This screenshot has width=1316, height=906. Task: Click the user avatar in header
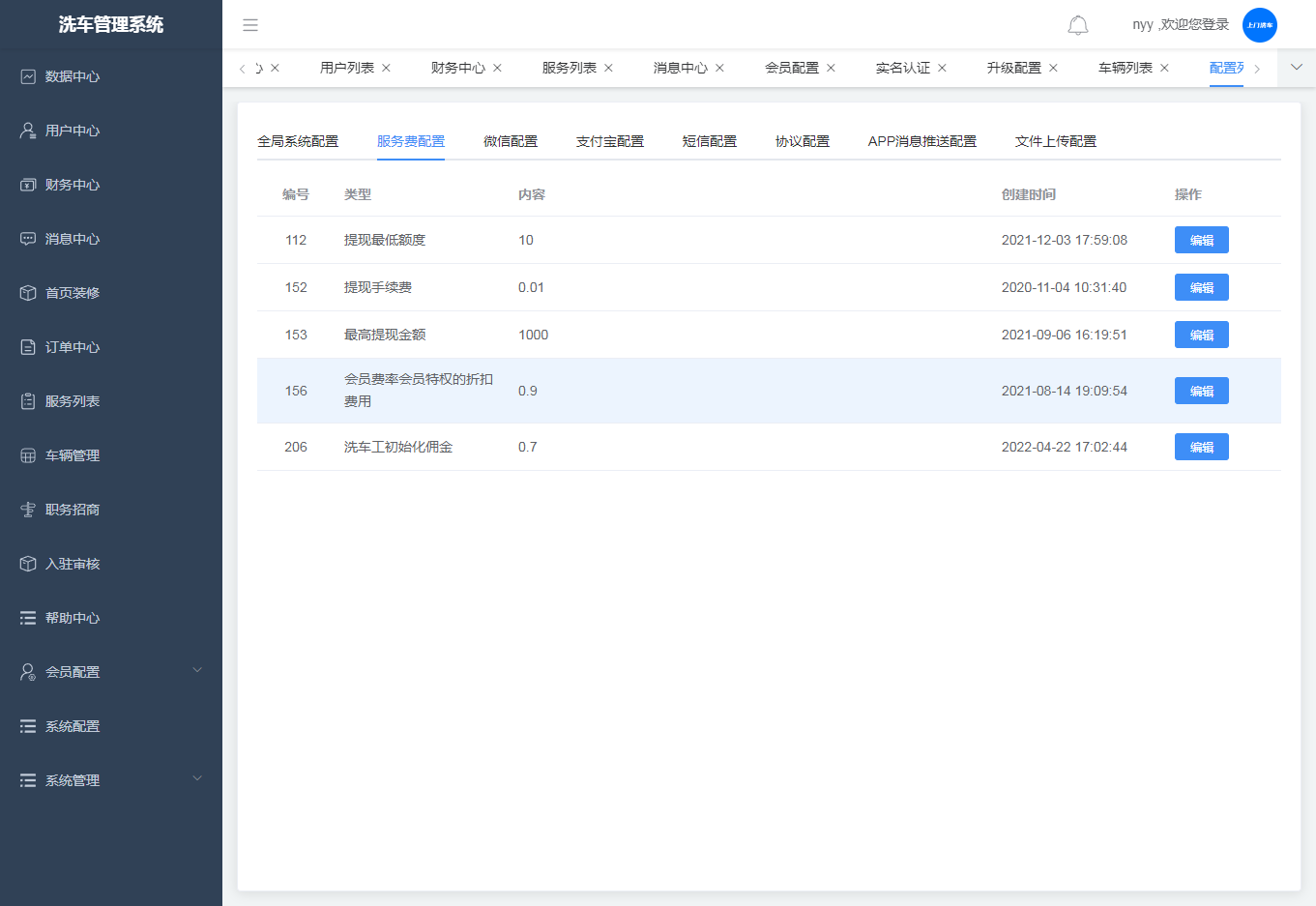(1259, 25)
